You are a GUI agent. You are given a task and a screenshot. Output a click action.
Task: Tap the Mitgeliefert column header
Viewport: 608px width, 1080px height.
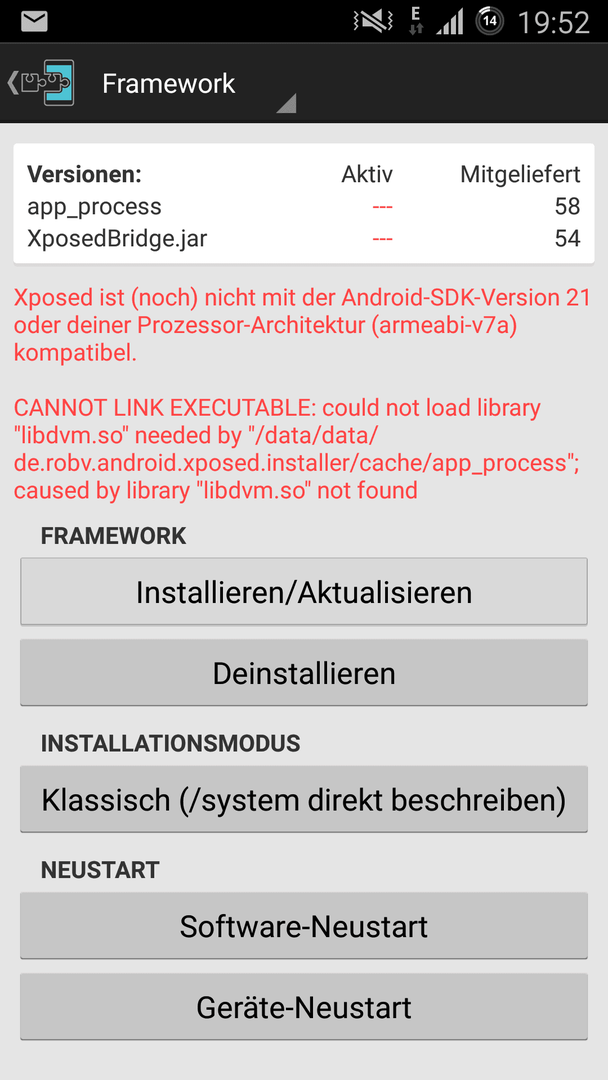click(x=521, y=175)
